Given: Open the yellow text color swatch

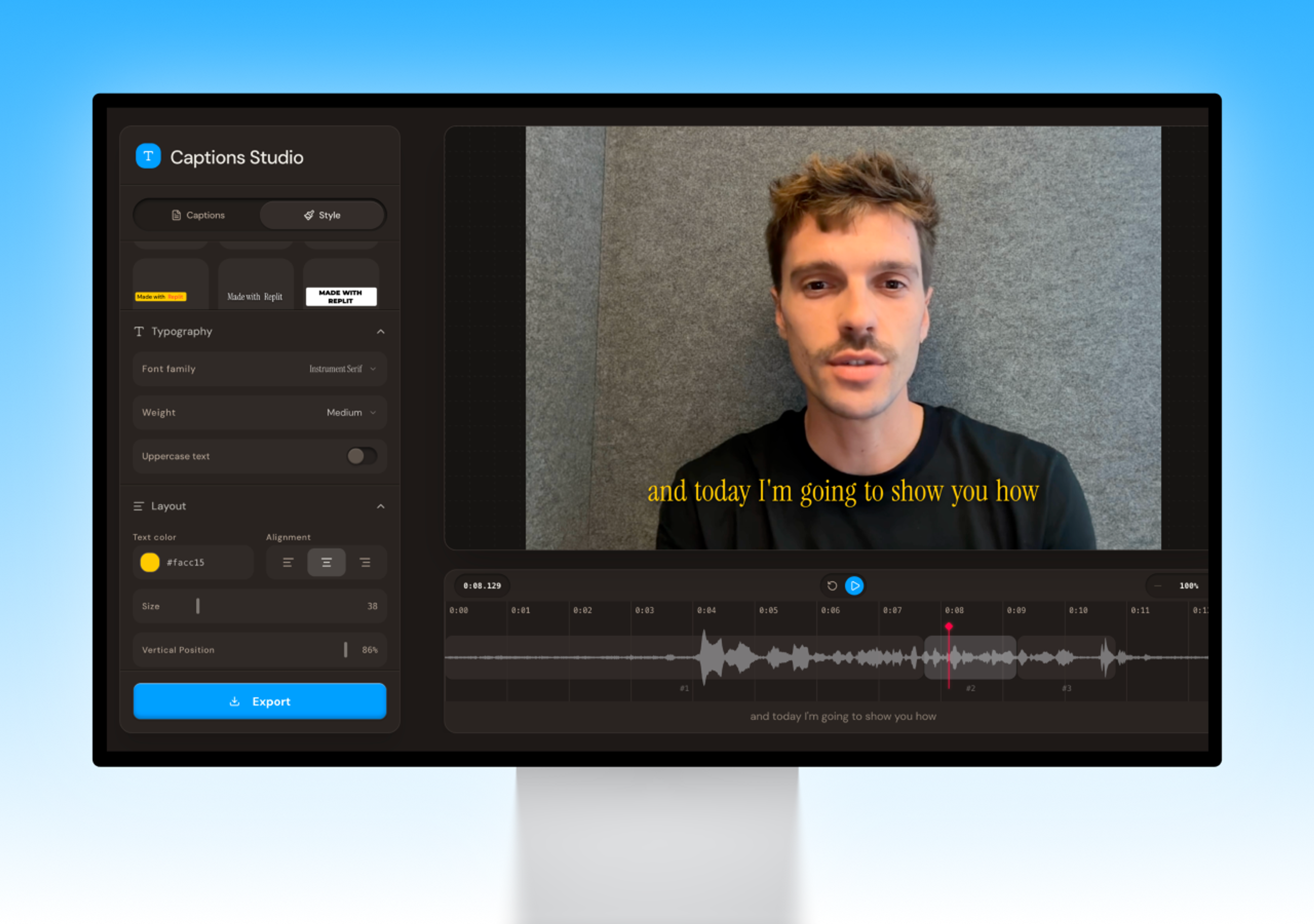Looking at the screenshot, I should [150, 563].
